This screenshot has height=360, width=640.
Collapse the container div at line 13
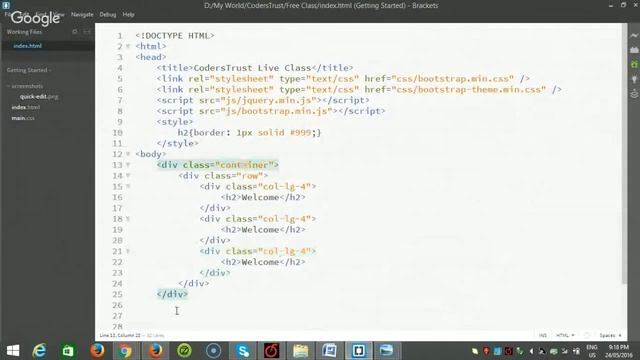tap(128, 165)
